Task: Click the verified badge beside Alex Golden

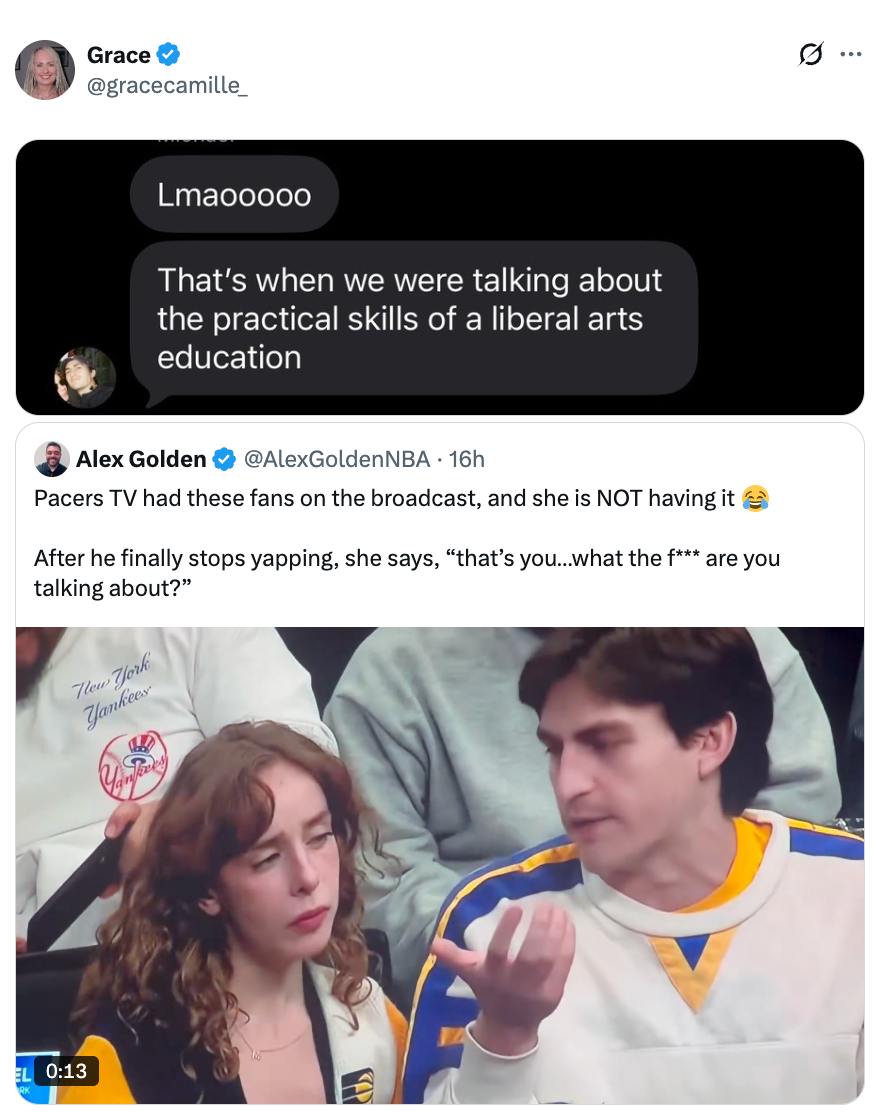Action: tap(224, 459)
